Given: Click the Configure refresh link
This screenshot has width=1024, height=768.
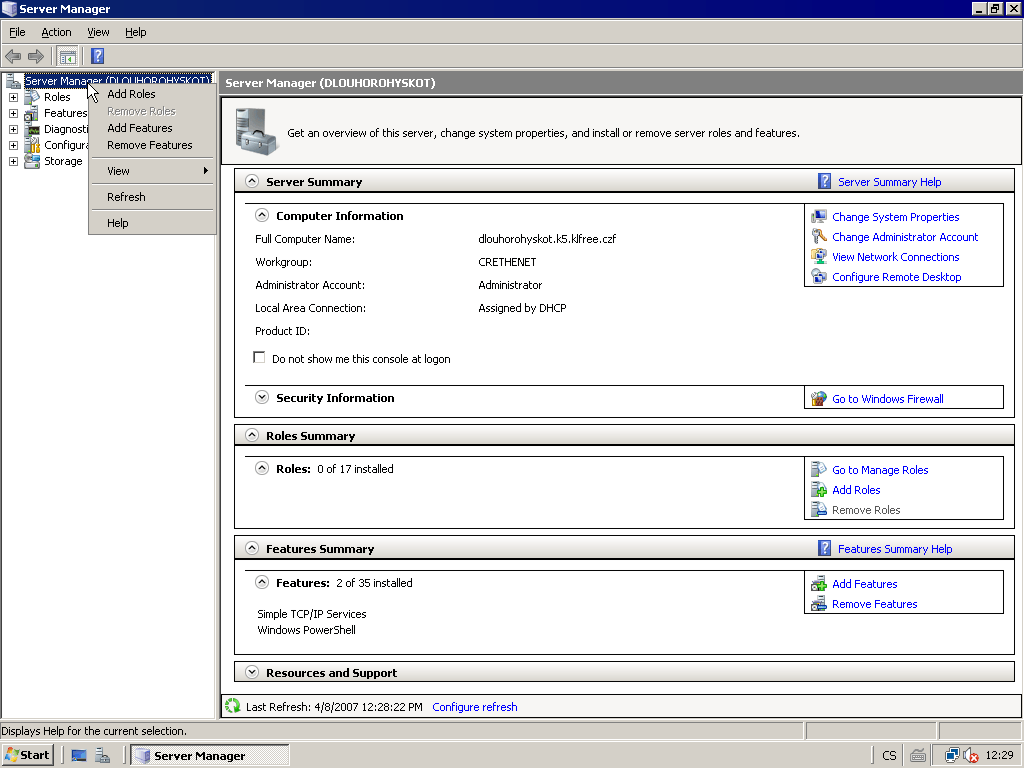Looking at the screenshot, I should 475,707.
